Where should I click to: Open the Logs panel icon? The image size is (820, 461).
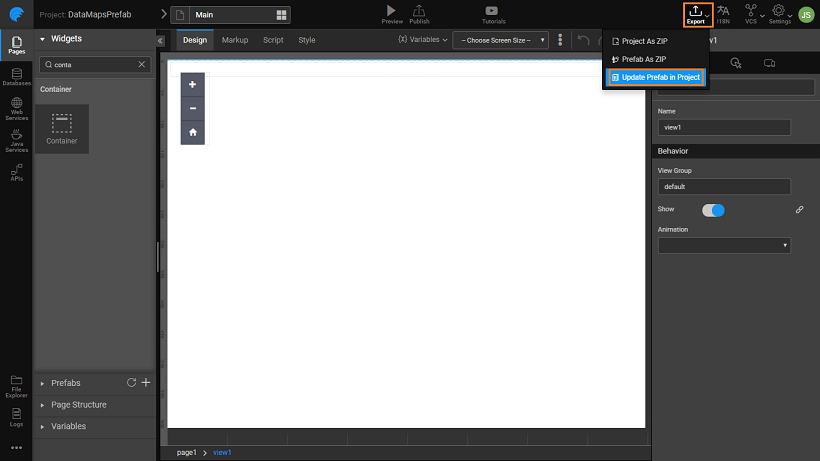(15, 415)
